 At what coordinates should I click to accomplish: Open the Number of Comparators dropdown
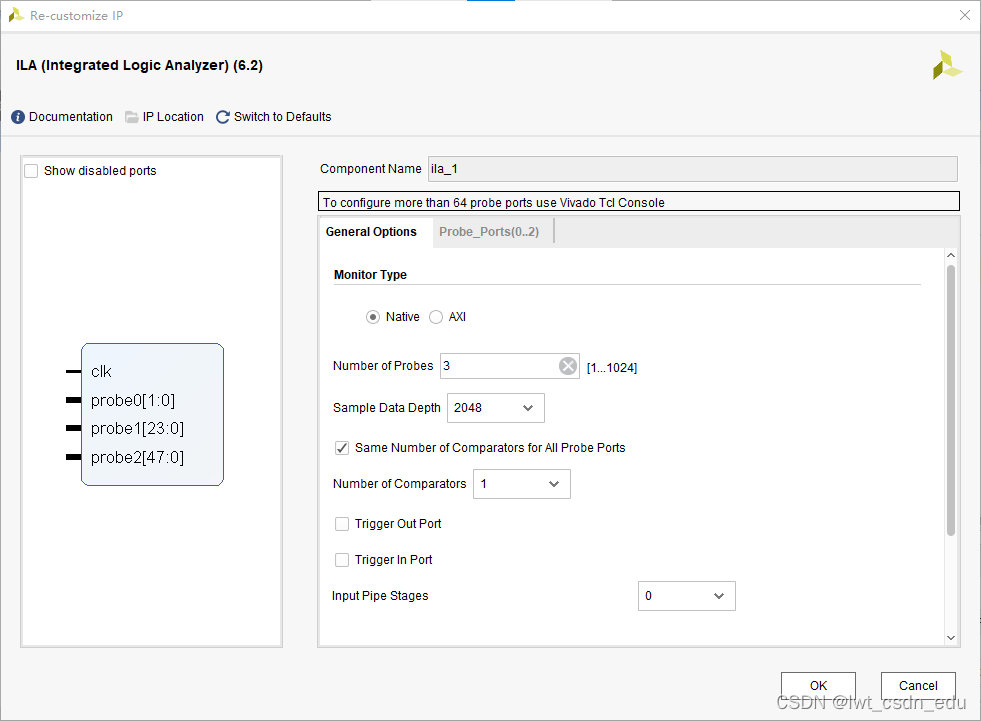(522, 484)
